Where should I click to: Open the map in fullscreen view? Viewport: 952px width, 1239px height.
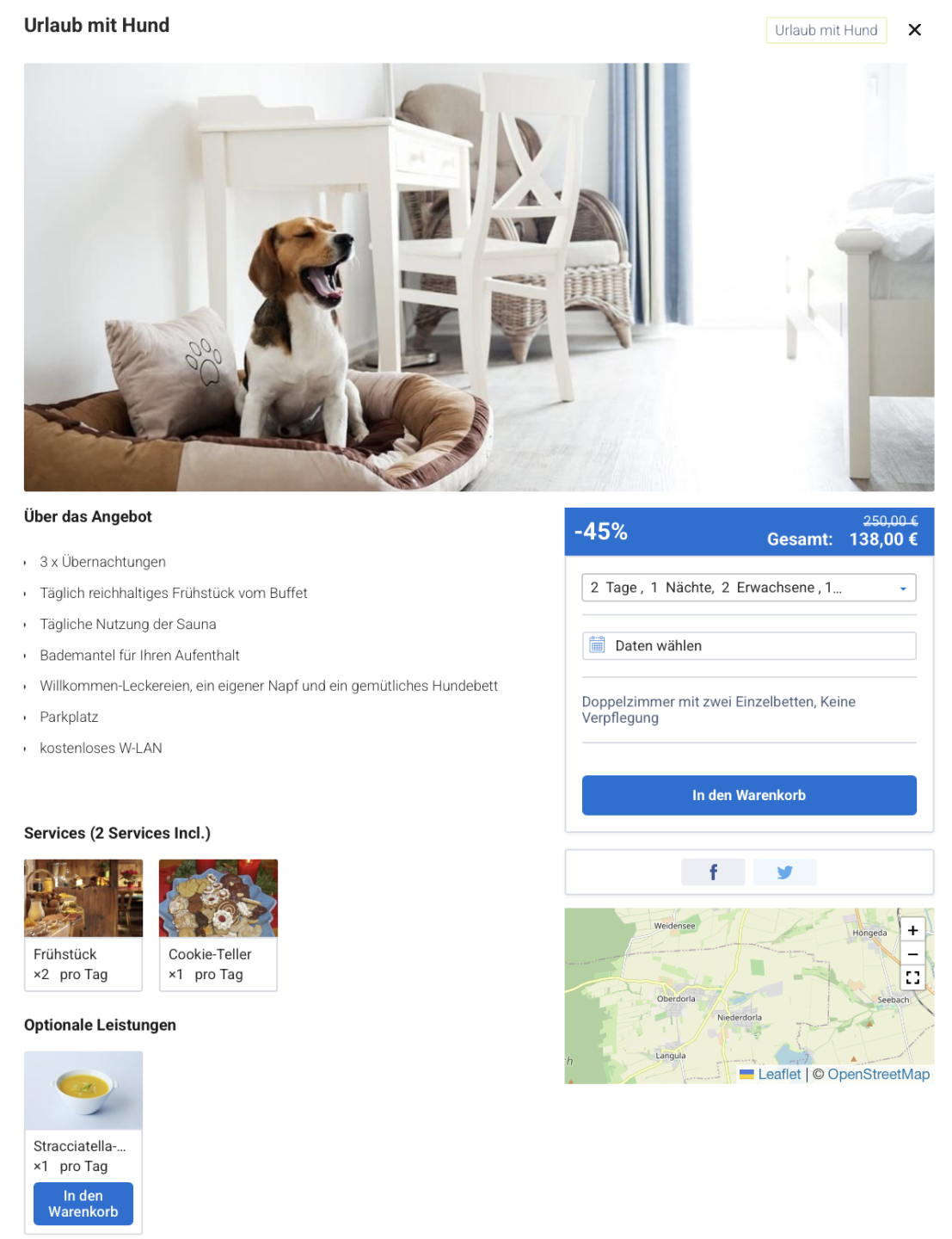(912, 978)
